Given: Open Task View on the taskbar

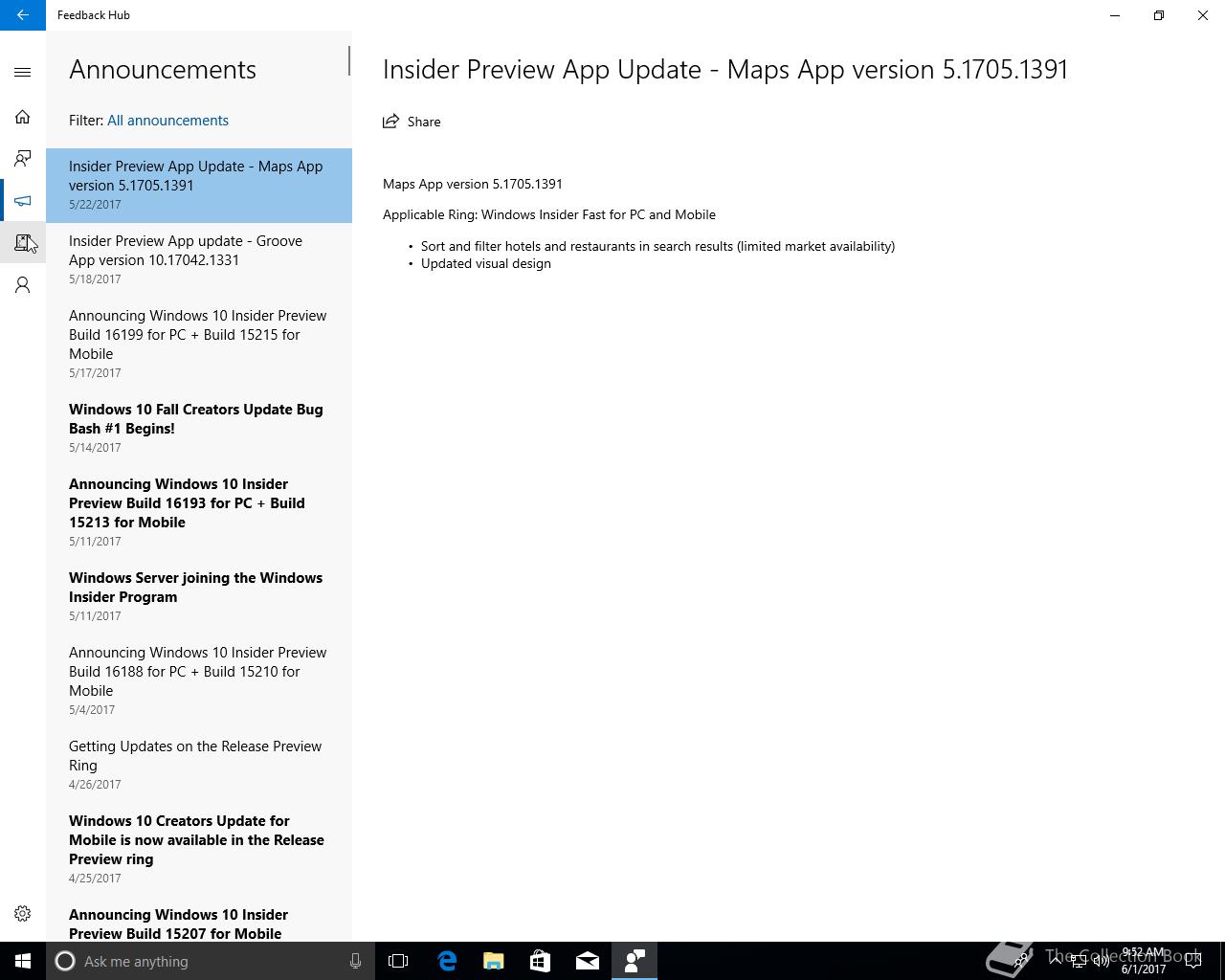Looking at the screenshot, I should pos(398,961).
